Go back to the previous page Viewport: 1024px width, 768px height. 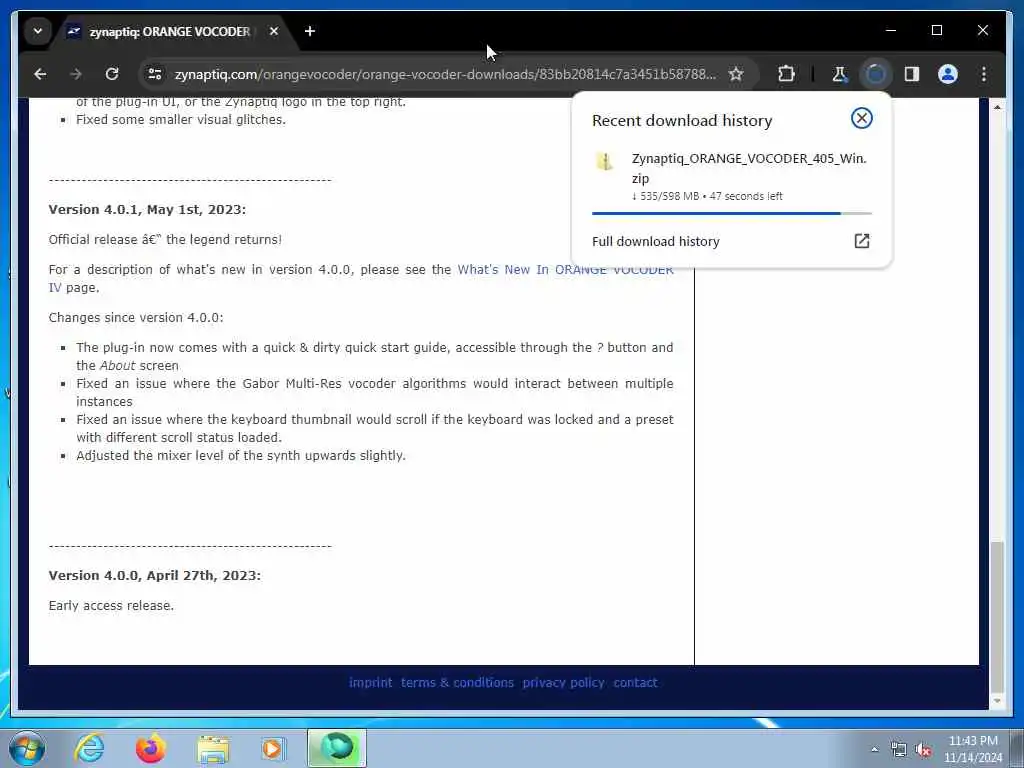[x=40, y=74]
